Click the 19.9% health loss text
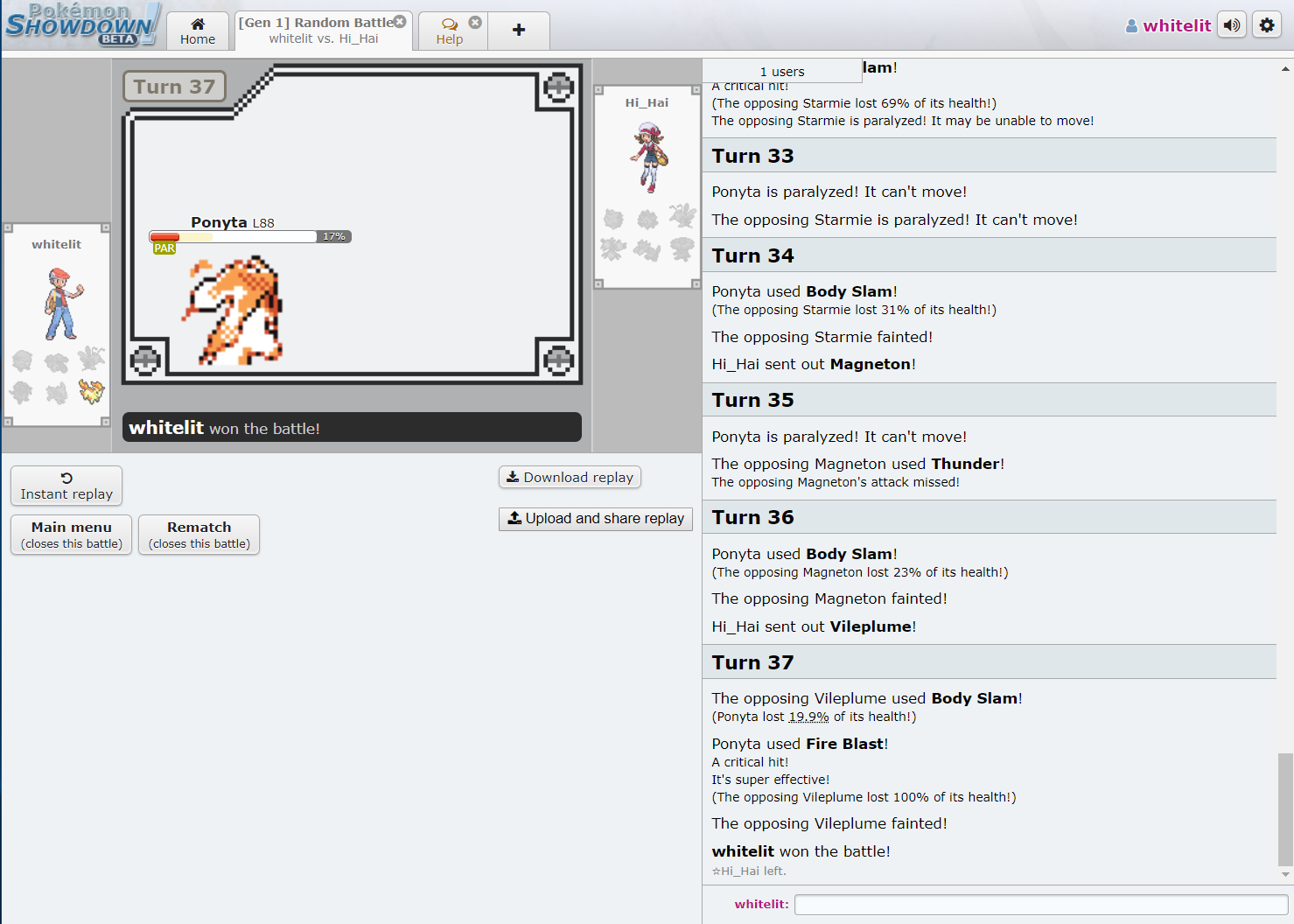This screenshot has height=924, width=1294. click(808, 717)
